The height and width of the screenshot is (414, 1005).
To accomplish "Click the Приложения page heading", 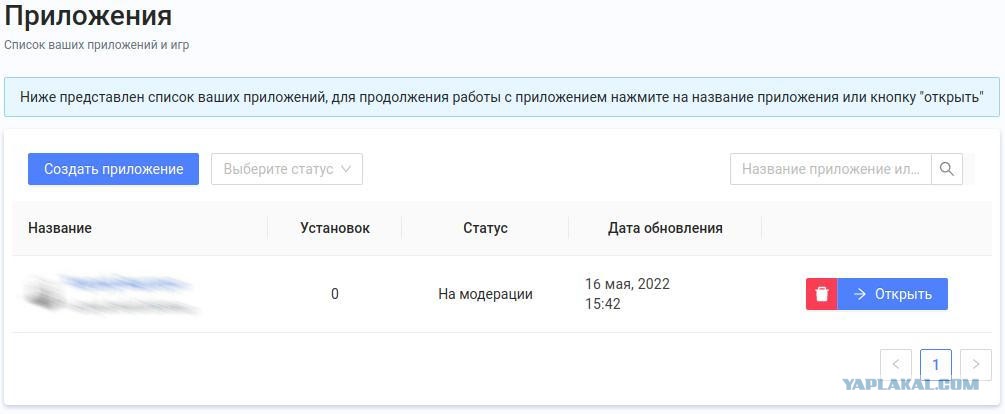I will (x=88, y=16).
